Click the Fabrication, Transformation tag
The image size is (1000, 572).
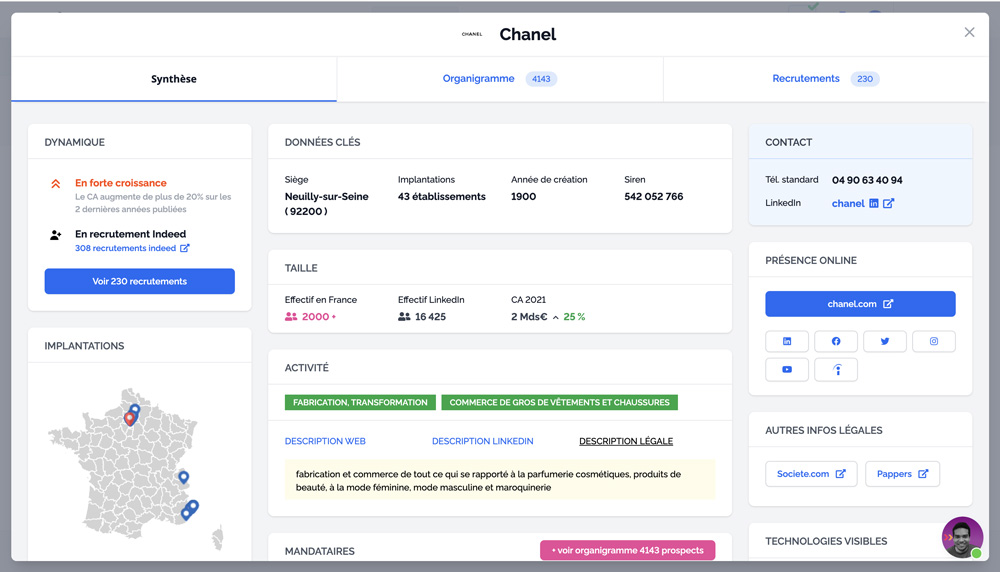pyautogui.click(x=360, y=402)
